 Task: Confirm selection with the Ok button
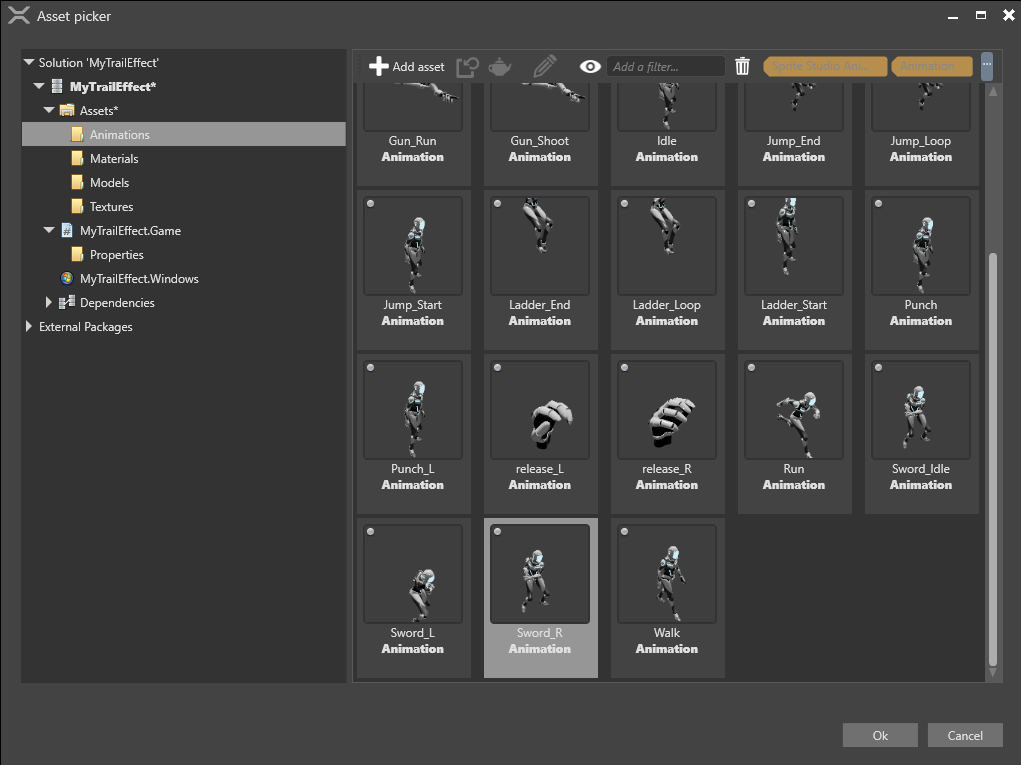coord(879,735)
